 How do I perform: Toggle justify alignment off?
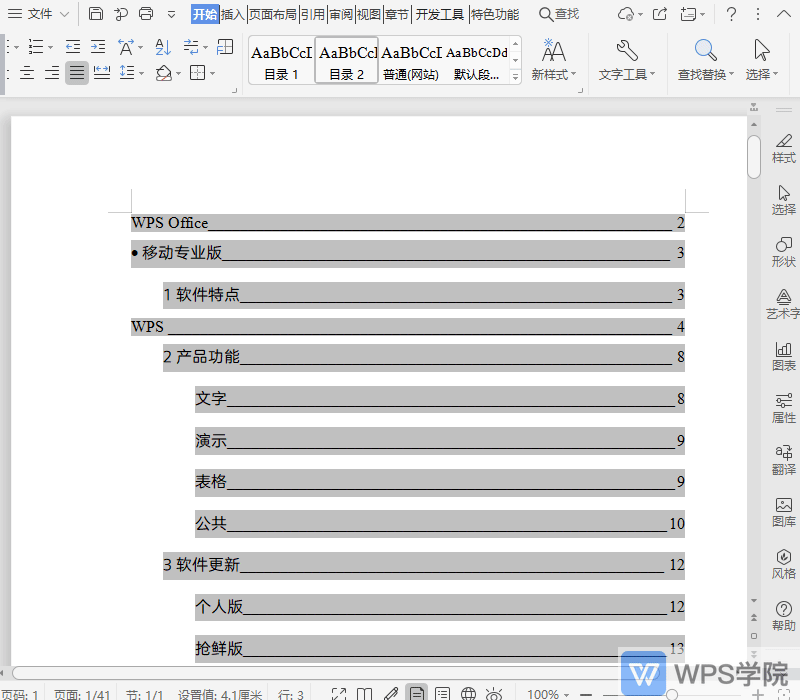(x=76, y=72)
